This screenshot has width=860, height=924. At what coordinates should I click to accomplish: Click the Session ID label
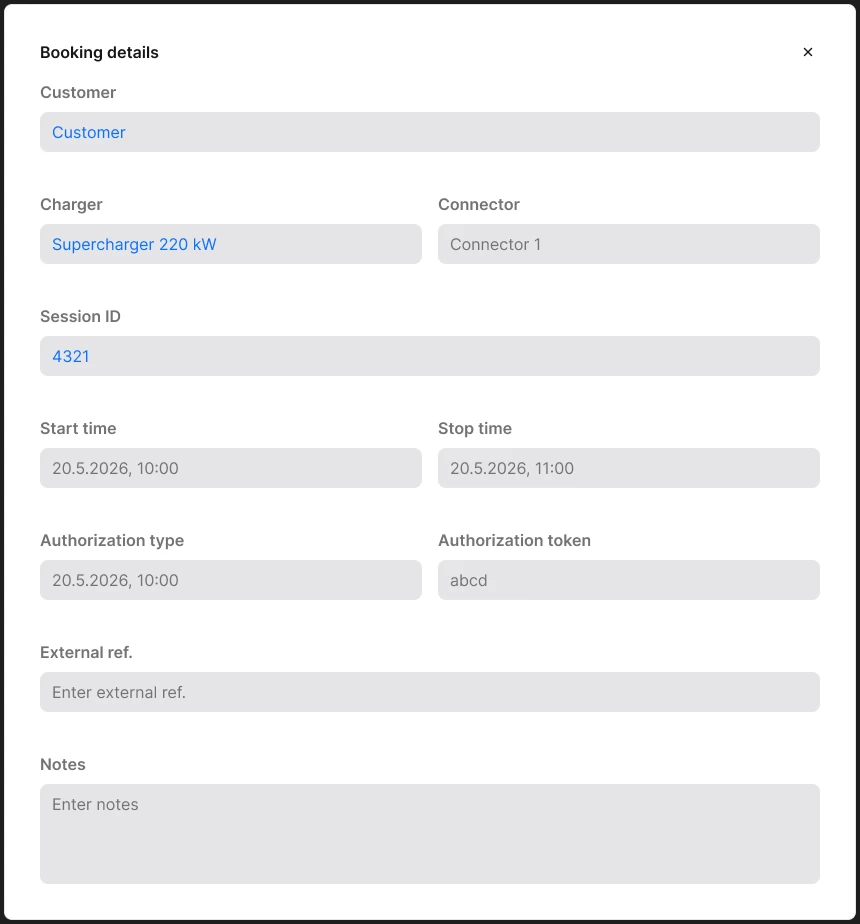coord(80,316)
